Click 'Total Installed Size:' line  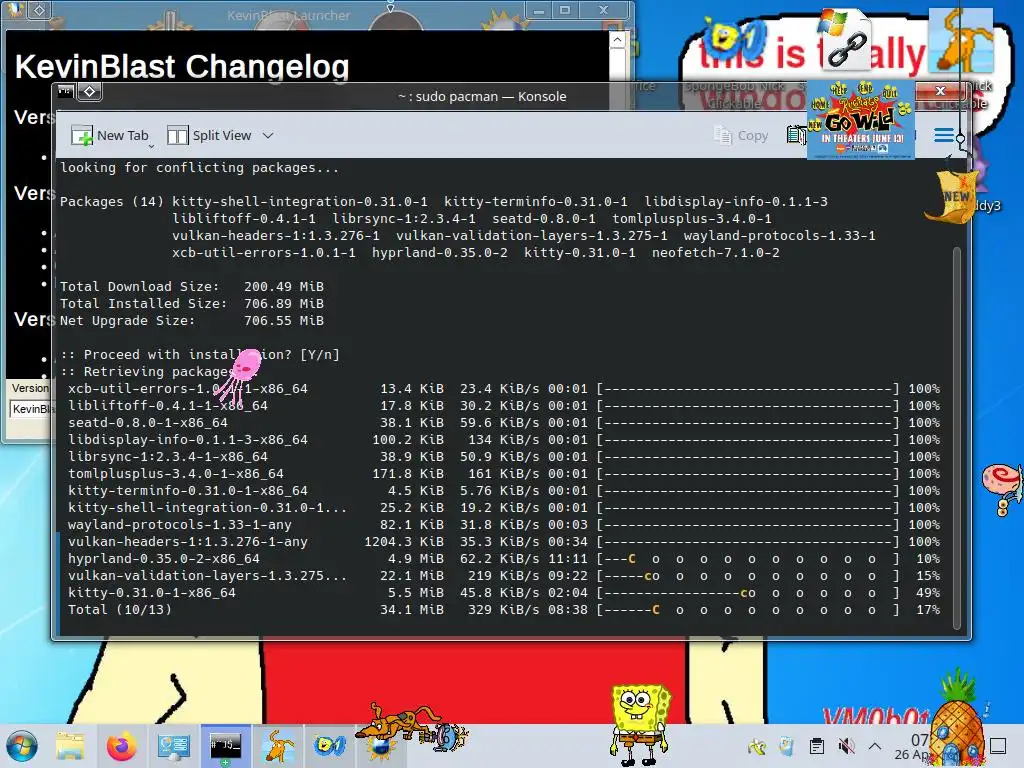coord(192,303)
